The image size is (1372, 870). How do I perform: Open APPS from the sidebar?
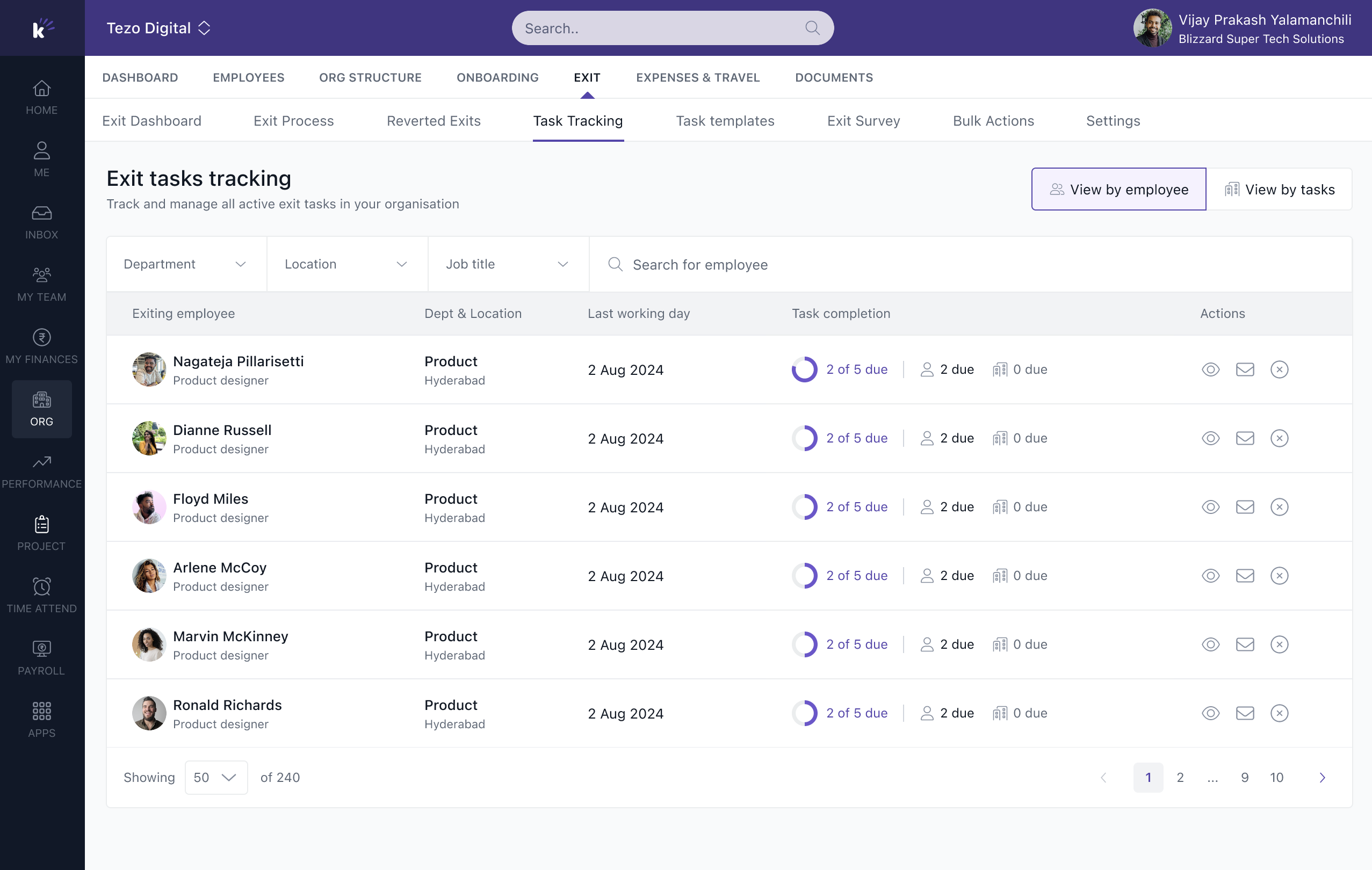pyautogui.click(x=41, y=719)
